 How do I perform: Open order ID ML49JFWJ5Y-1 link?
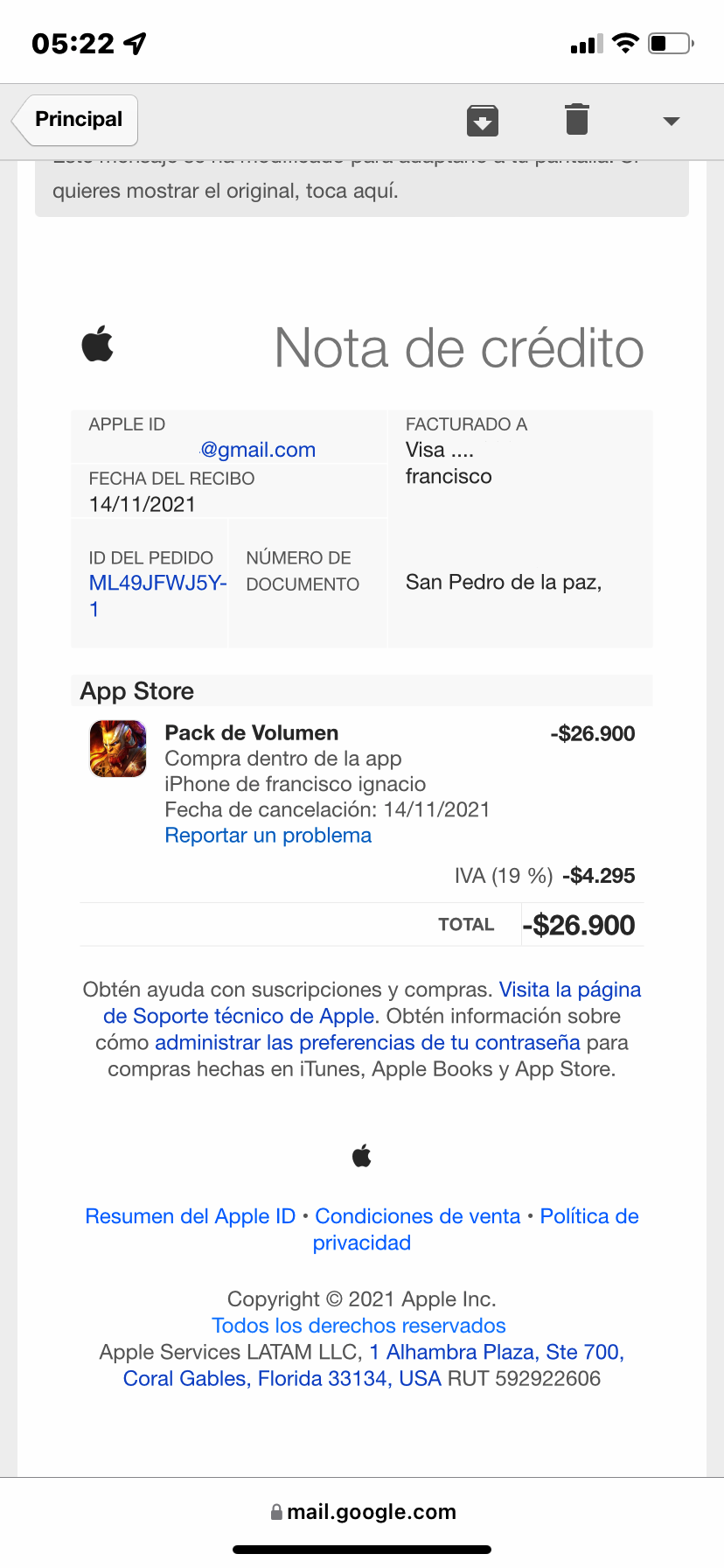(157, 584)
